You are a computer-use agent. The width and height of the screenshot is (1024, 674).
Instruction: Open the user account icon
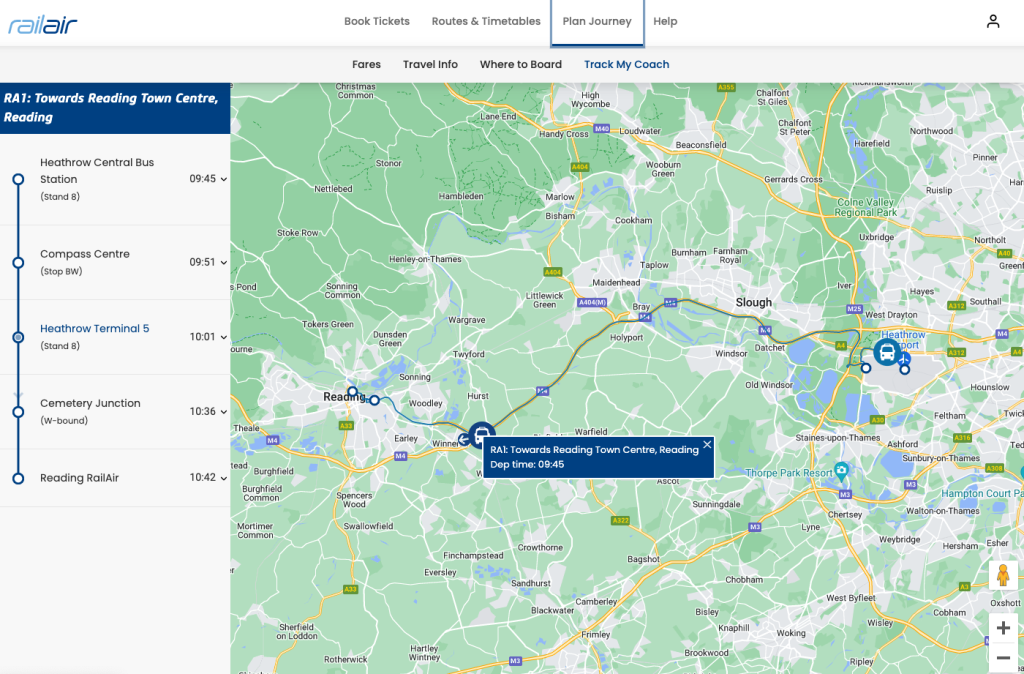tap(992, 21)
